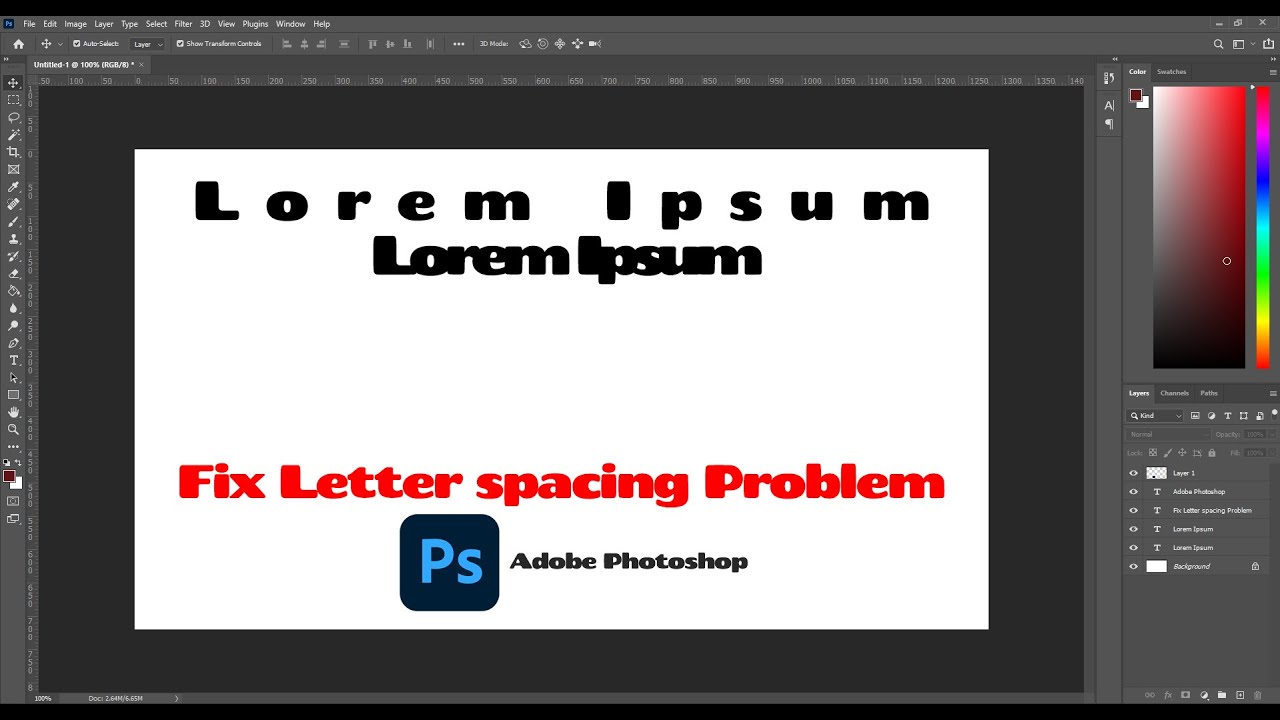Switch to the Channels tab
This screenshot has height=720, width=1280.
pyautogui.click(x=1174, y=393)
